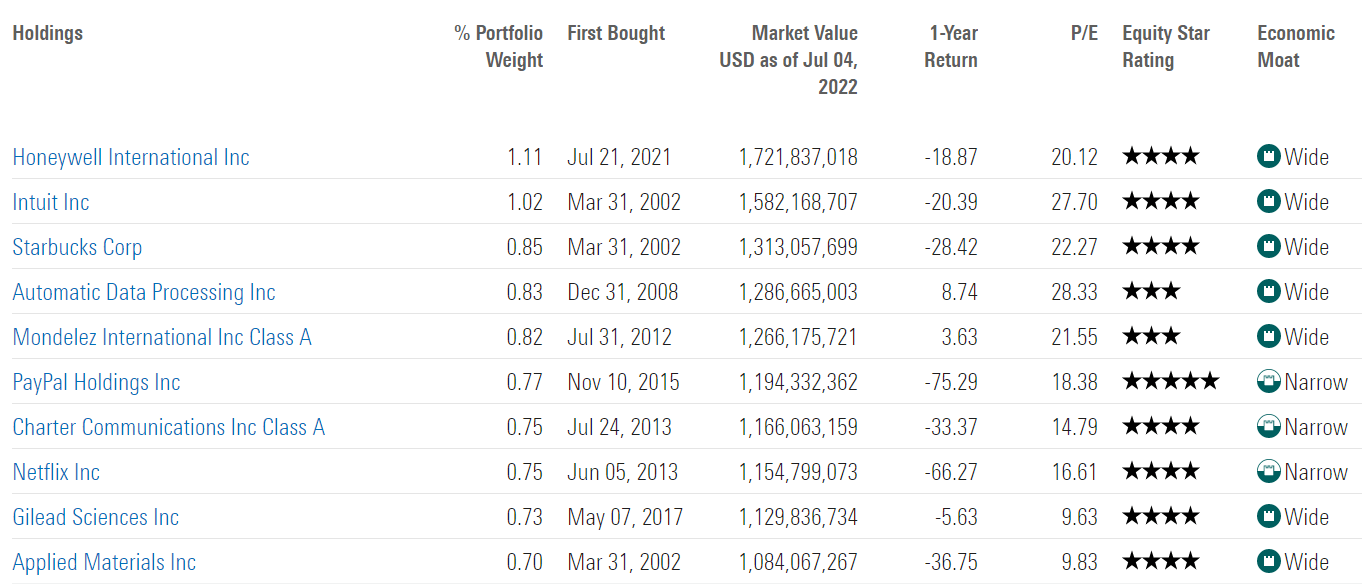Screen dimensions: 1362x584
Task: Click the Narrow moat icon for PayPal
Action: coord(1269,382)
